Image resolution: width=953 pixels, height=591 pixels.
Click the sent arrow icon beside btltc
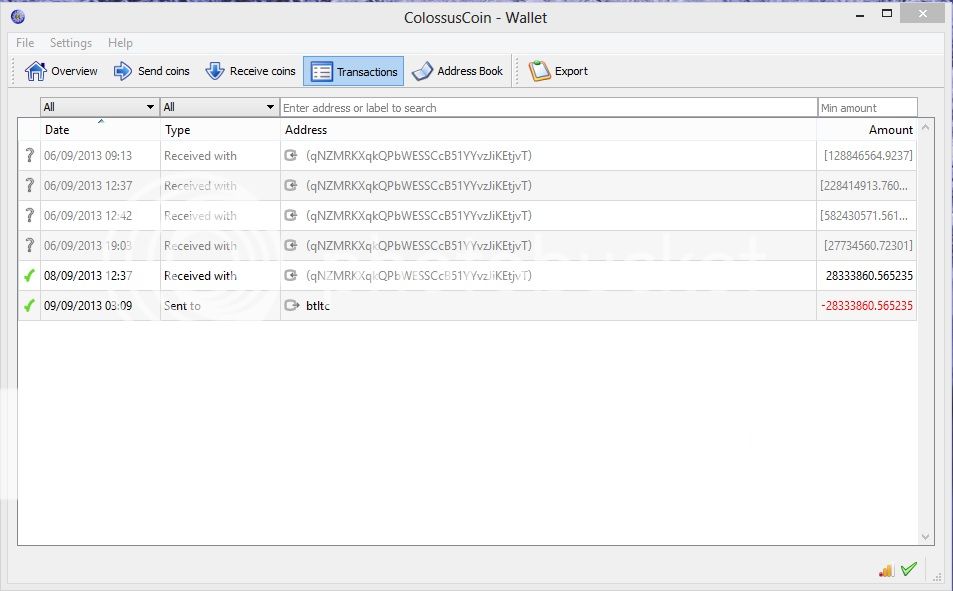pos(292,305)
